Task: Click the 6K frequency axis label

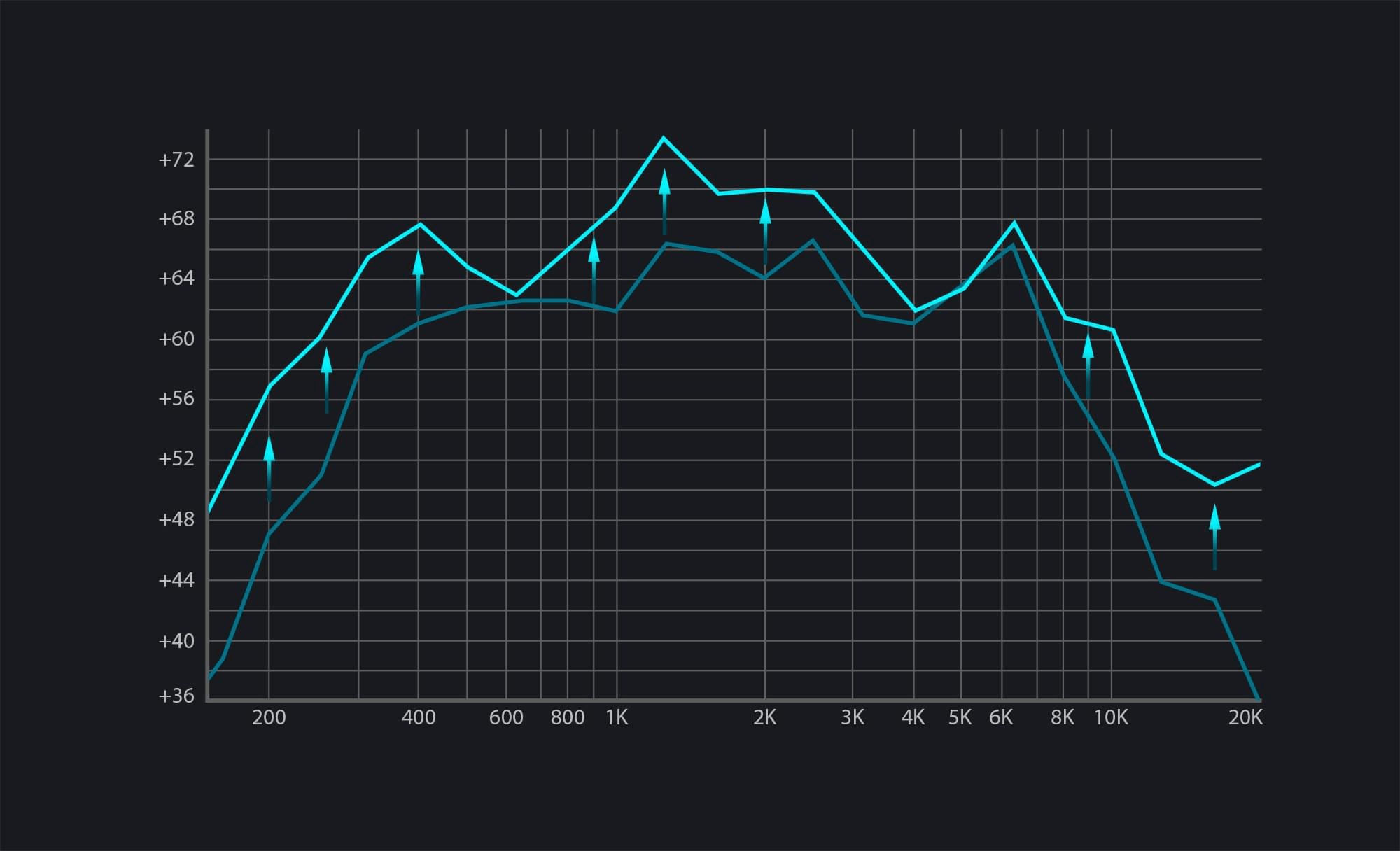Action: (x=1002, y=717)
